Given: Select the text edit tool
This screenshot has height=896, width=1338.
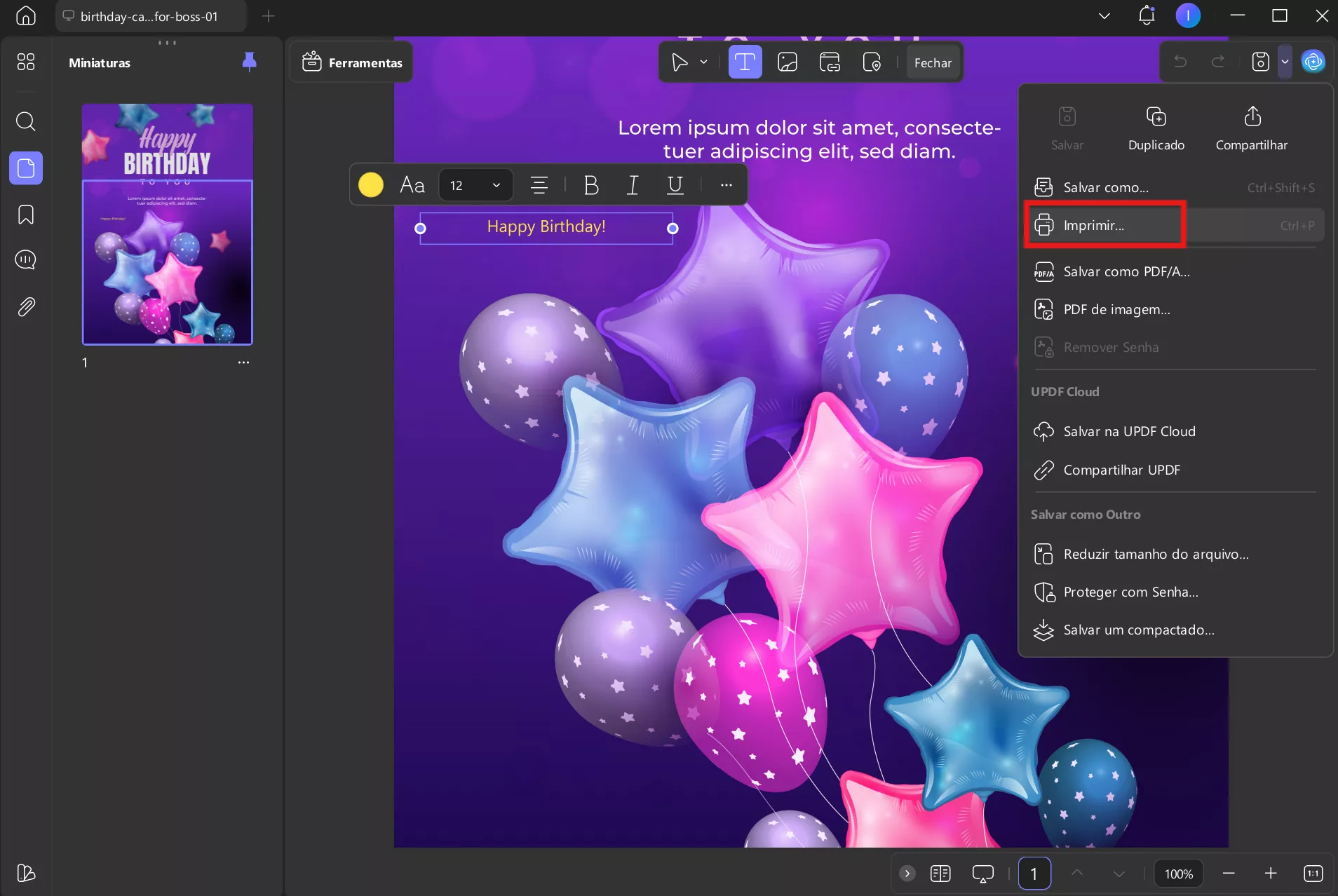Looking at the screenshot, I should click(745, 62).
